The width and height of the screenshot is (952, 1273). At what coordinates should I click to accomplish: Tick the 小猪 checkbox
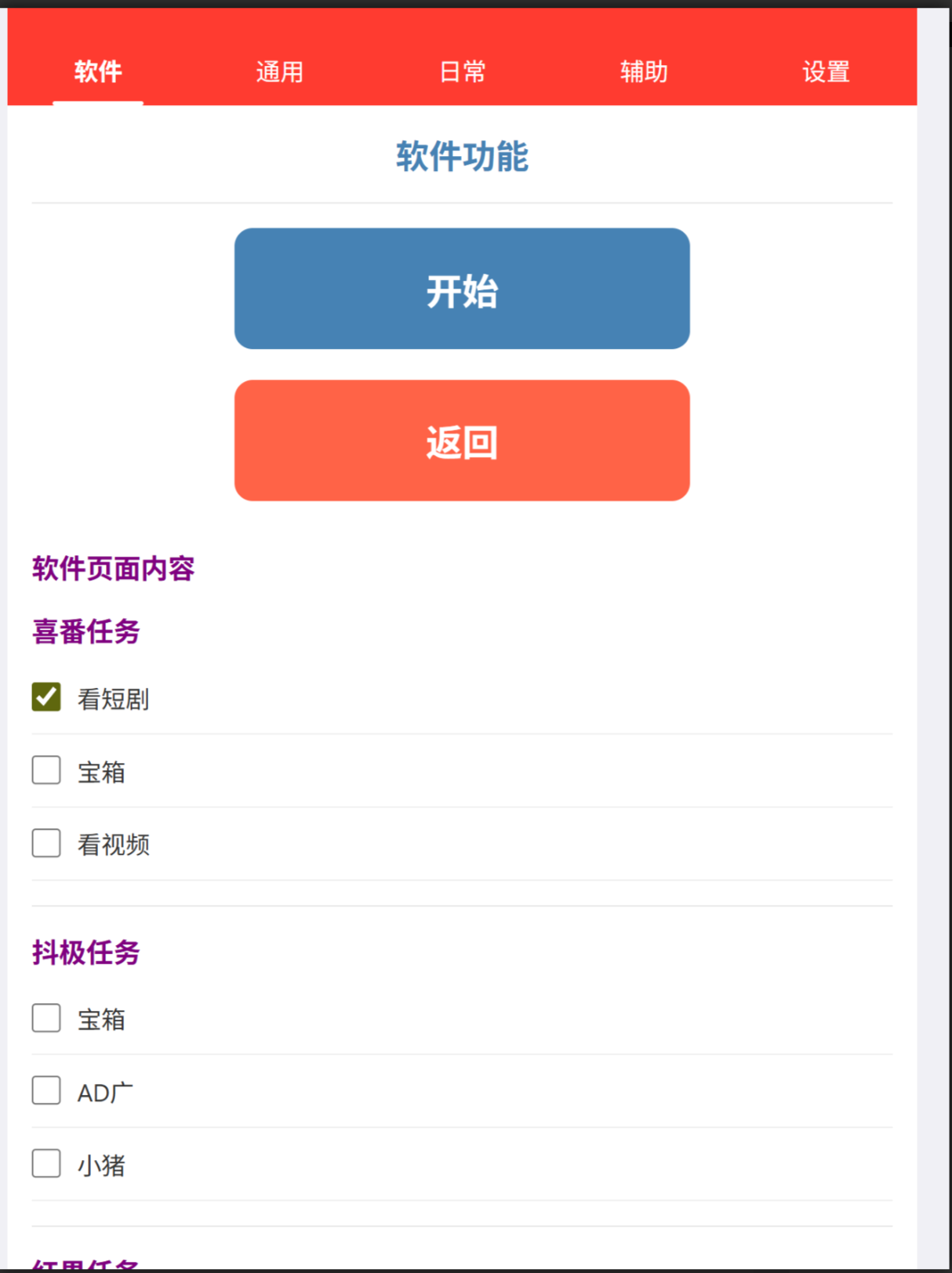[x=46, y=1164]
